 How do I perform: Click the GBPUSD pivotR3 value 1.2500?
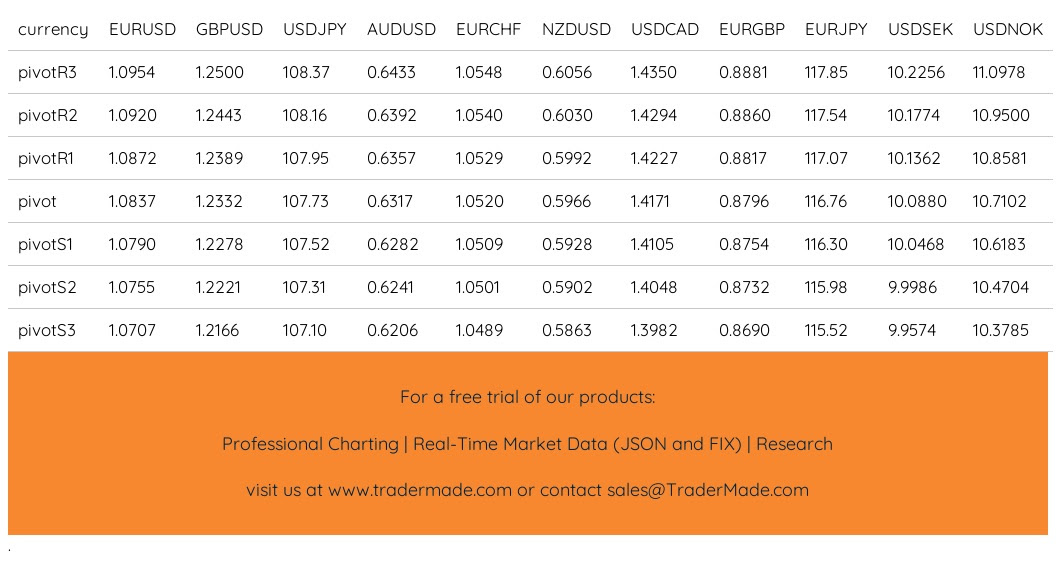[x=220, y=73]
